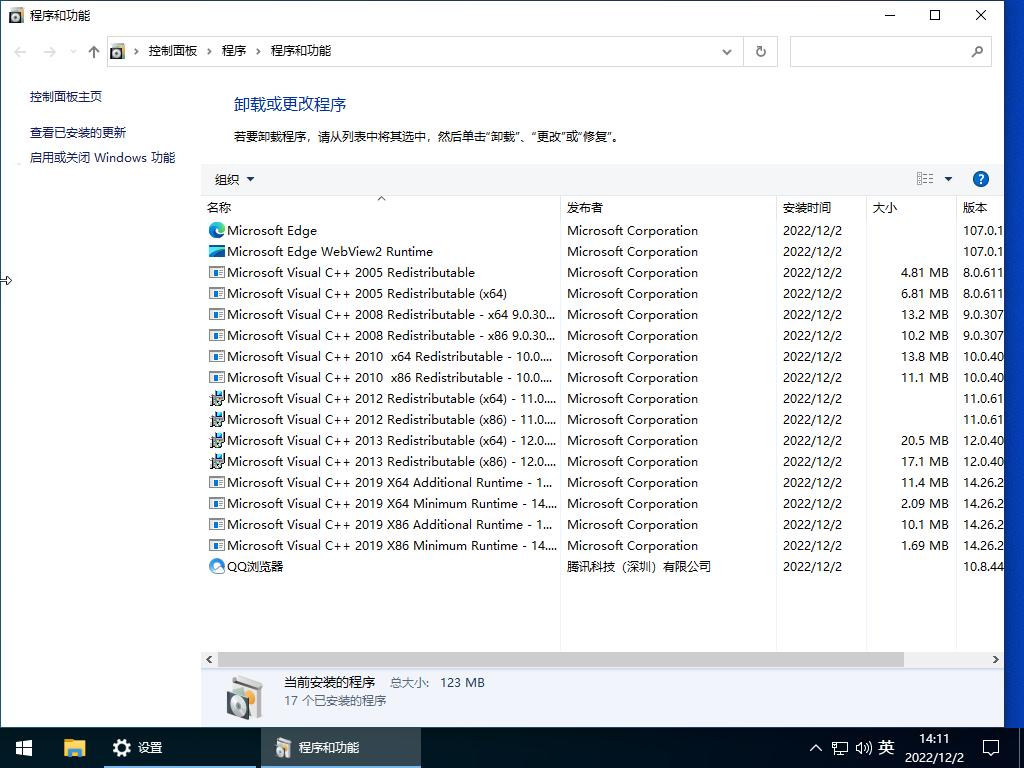The width and height of the screenshot is (1024, 768).
Task: Click the Control Panel icon in the address bar
Action: pos(118,51)
